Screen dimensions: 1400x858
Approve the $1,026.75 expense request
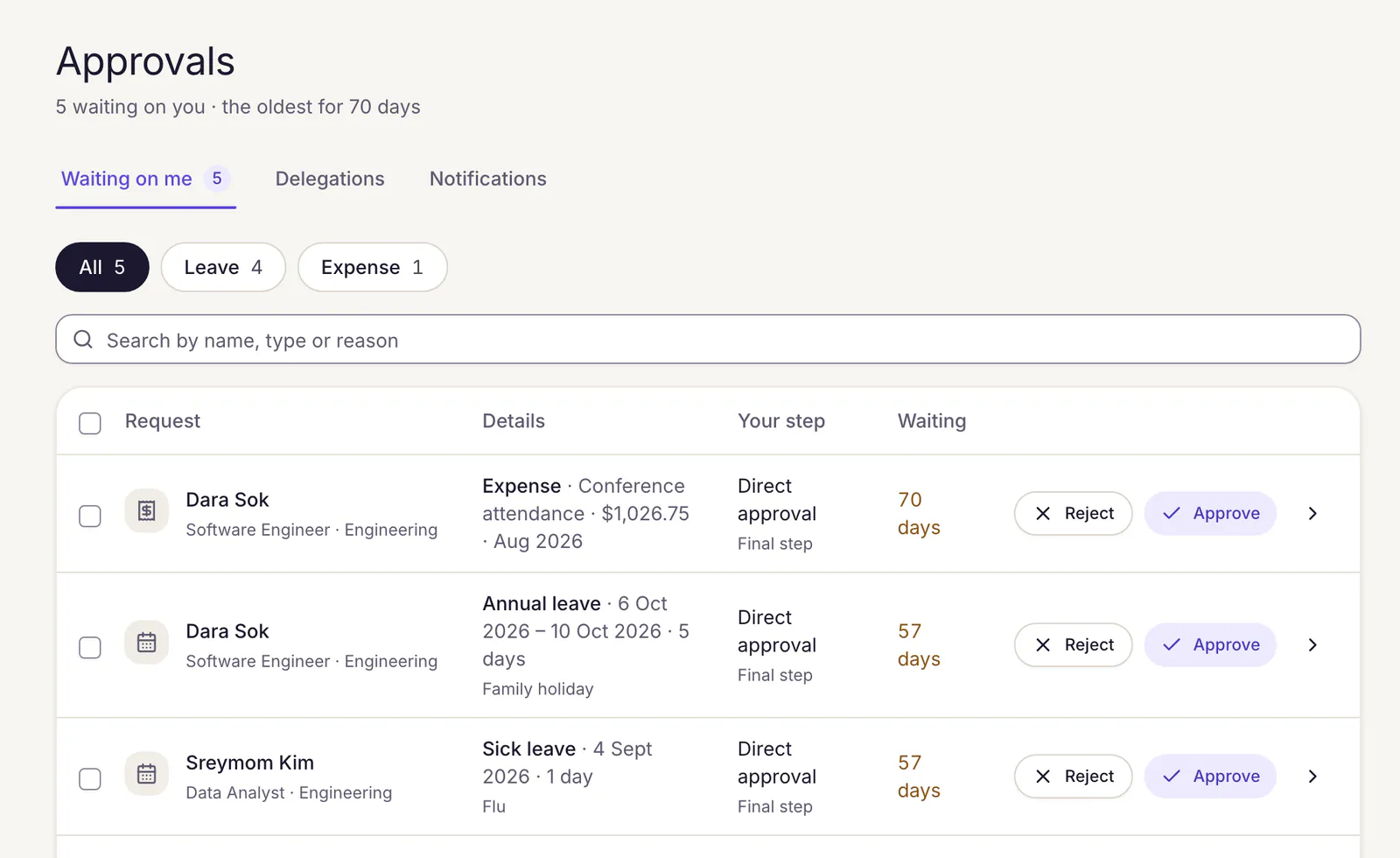1210,514
